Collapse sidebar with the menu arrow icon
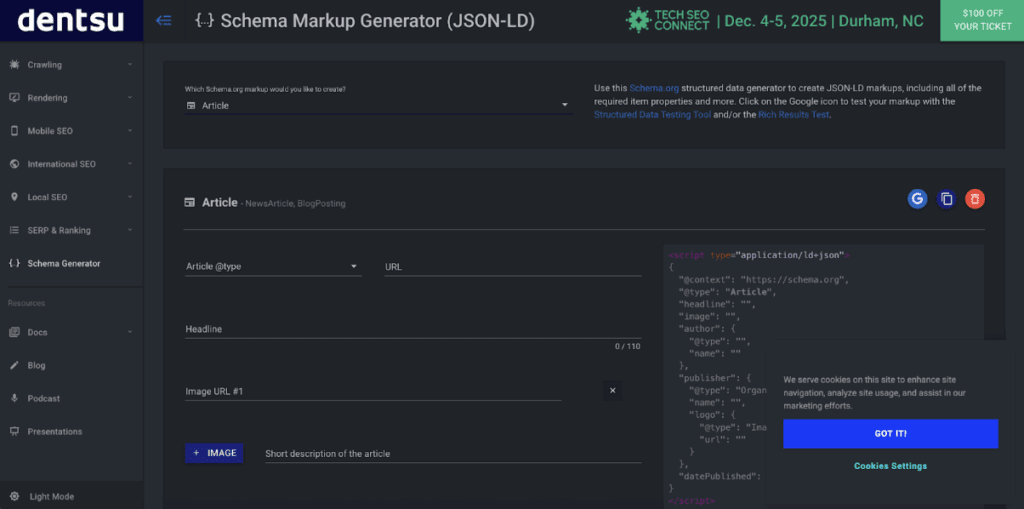1024x509 pixels. click(x=164, y=21)
